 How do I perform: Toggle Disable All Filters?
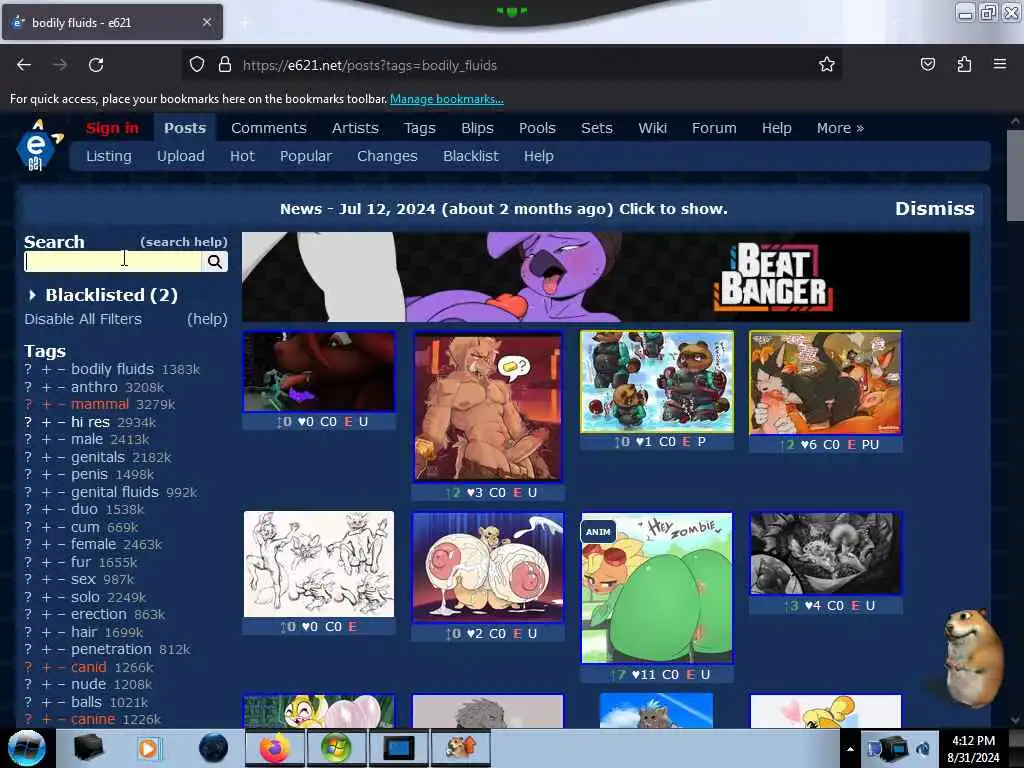click(83, 319)
